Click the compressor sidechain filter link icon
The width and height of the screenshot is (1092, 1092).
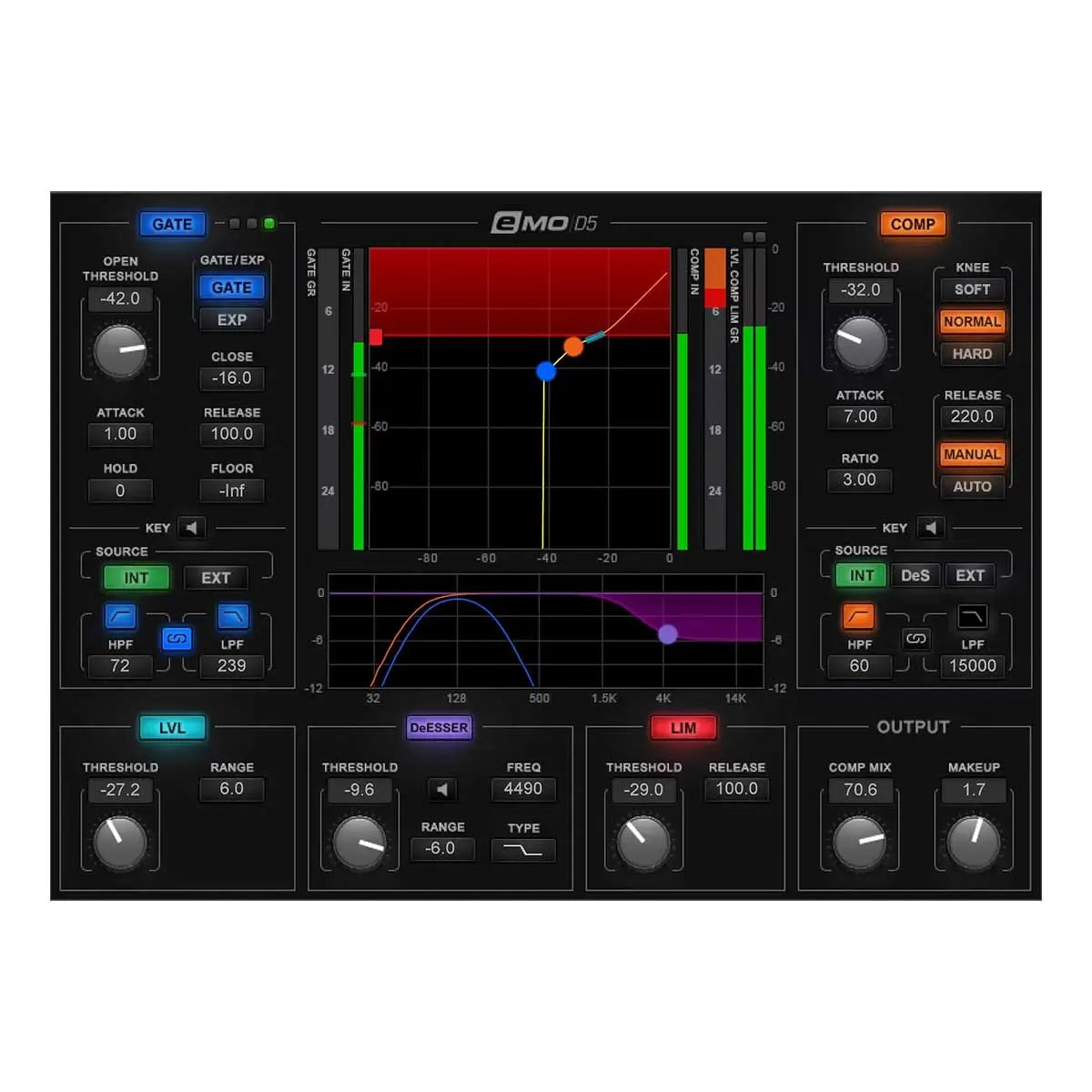916,638
